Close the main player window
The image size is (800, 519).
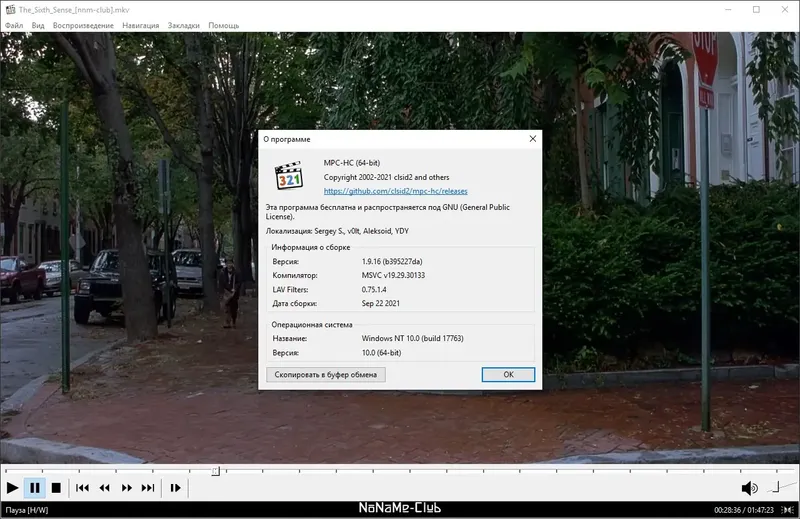coord(785,9)
